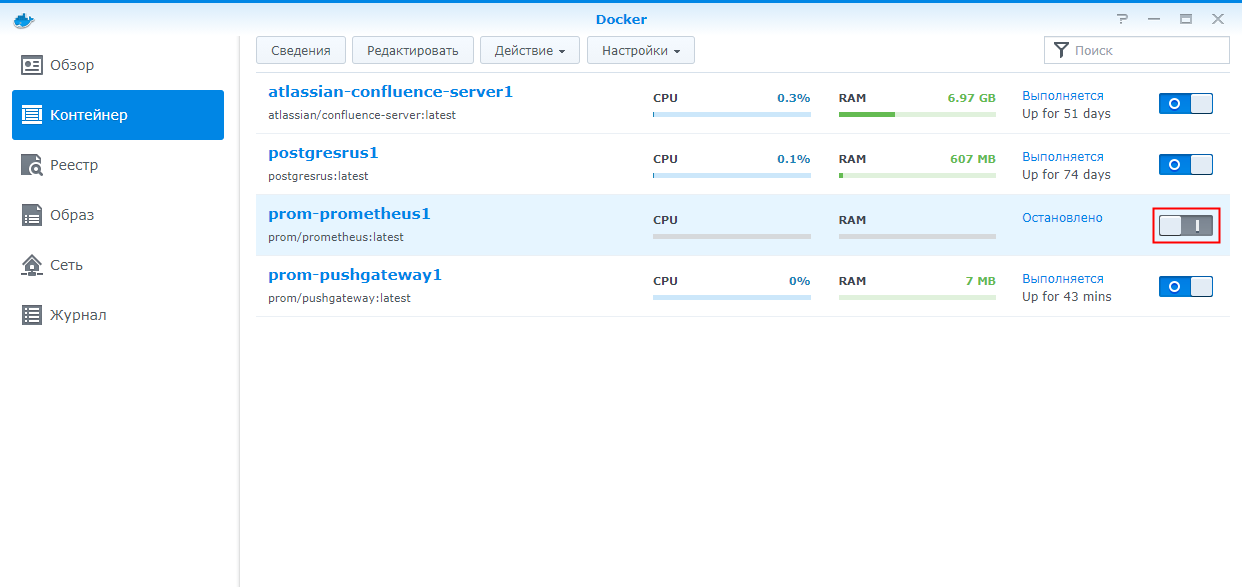Click the RAM usage bar of postgresrus1
The width and height of the screenshot is (1242, 587).
917,175
